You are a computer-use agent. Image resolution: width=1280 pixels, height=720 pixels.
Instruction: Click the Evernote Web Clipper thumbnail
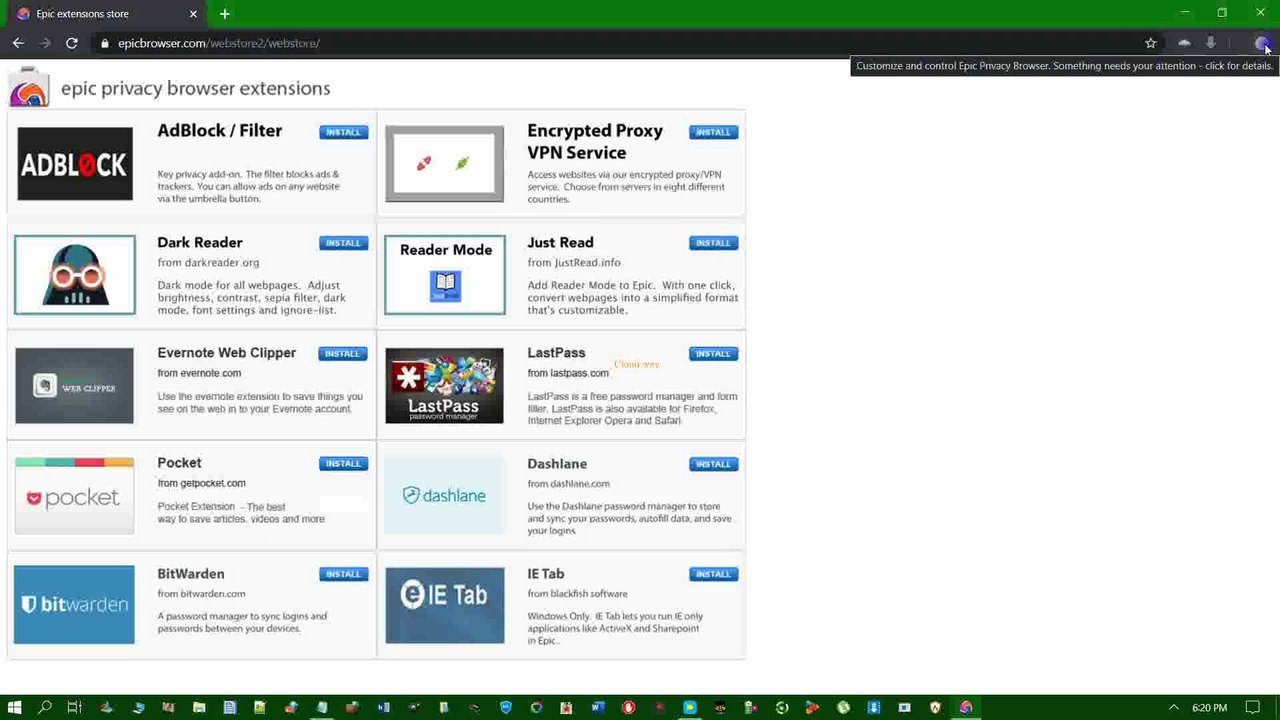(x=74, y=385)
